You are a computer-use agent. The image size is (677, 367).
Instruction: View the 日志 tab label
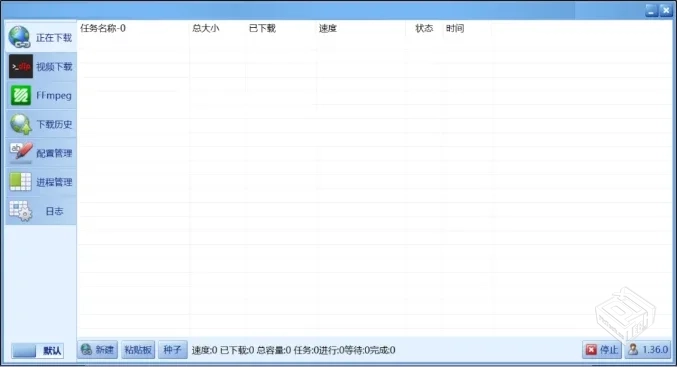coord(54,211)
